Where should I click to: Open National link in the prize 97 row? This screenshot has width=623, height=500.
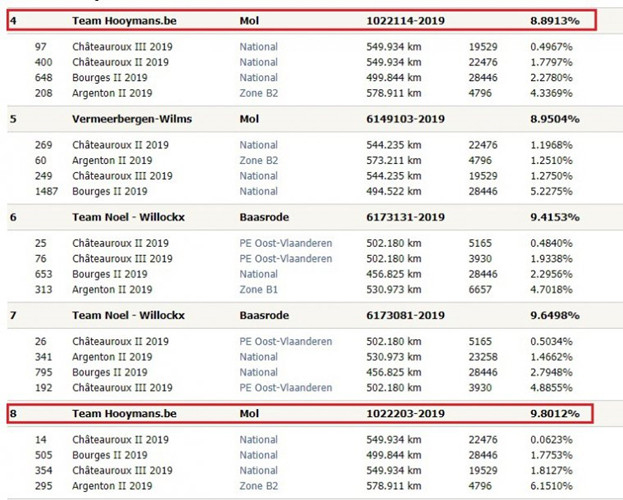click(258, 47)
